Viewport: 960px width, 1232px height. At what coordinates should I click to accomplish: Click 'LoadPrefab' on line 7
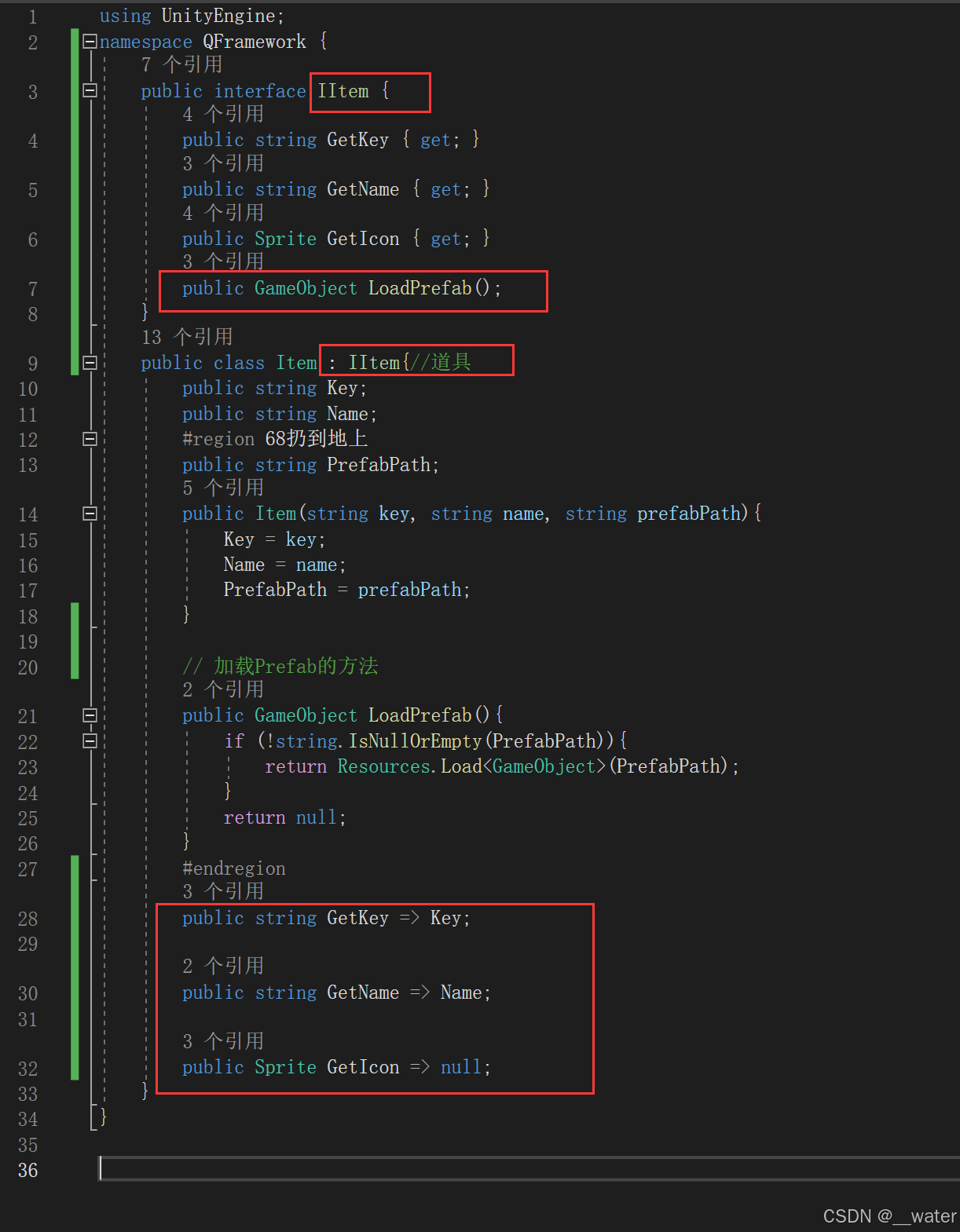tap(420, 288)
